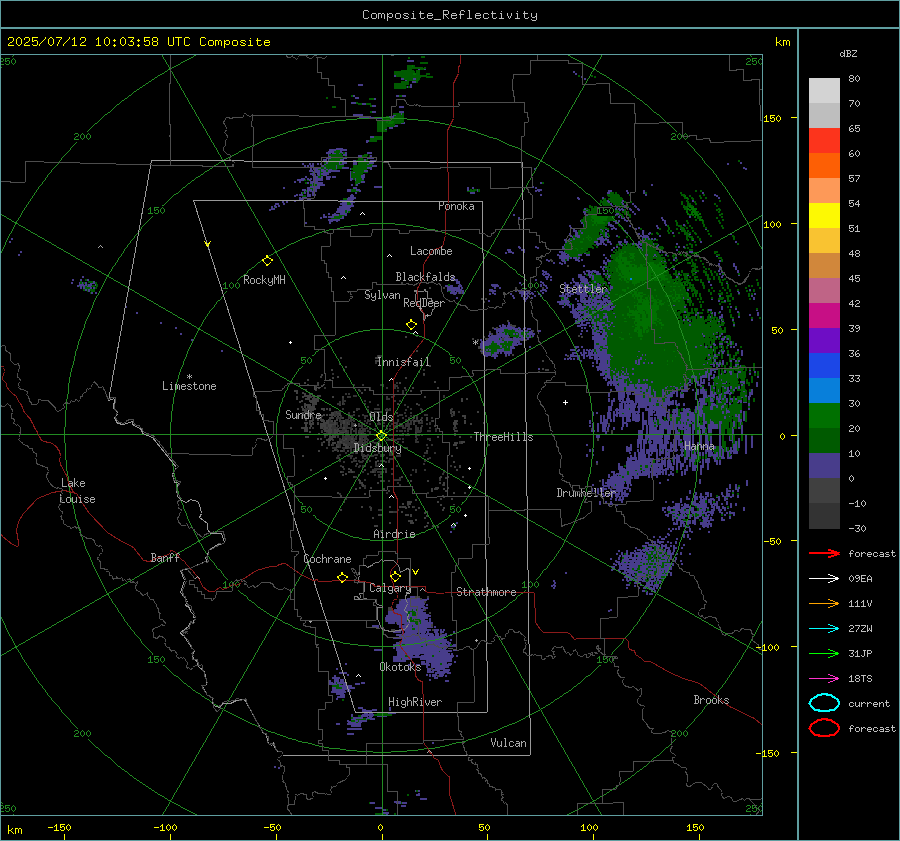
Task: Pick the light blue 33 dBZ swatch
Action: point(824,390)
